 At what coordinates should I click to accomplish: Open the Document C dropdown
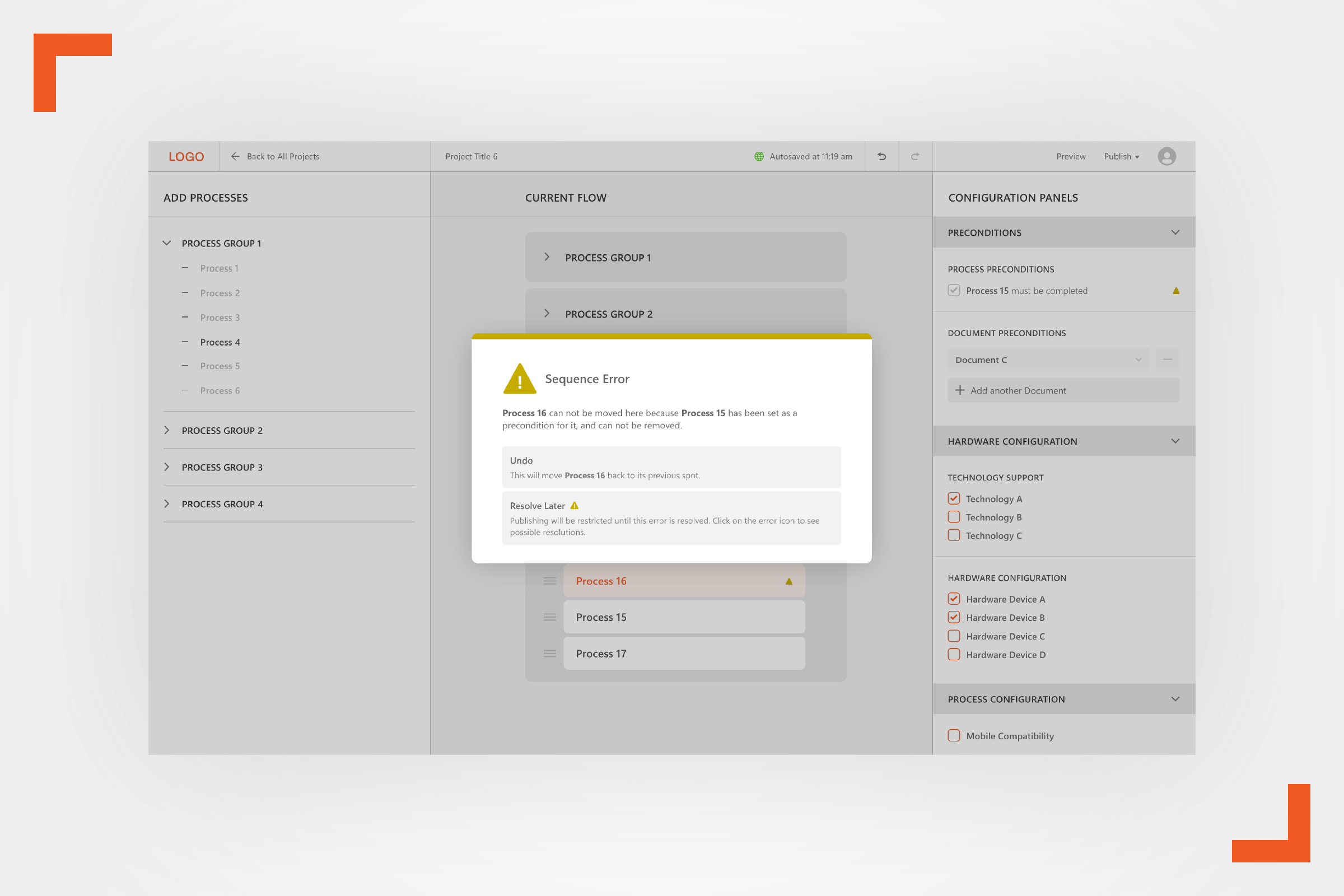1047,360
